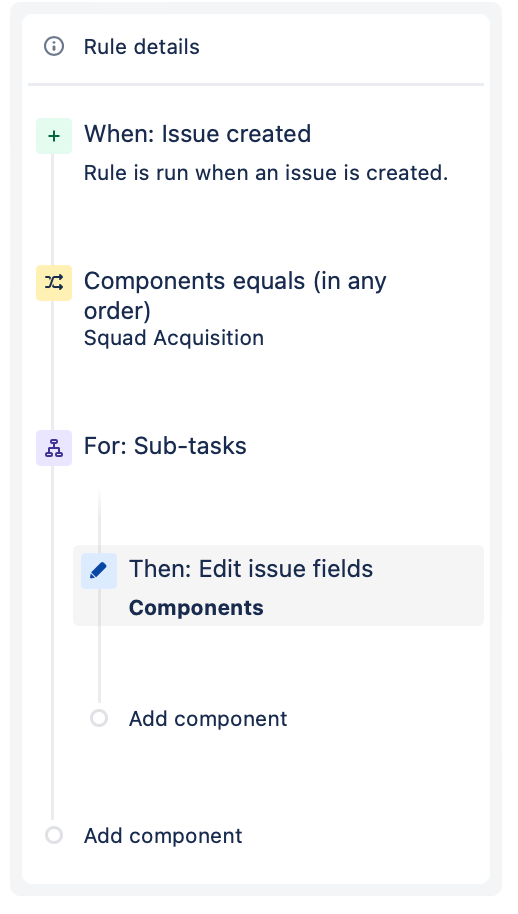Screen dimensions: 518x914
Task: Choose Add component under Edit issue fields
Action: [x=208, y=719]
